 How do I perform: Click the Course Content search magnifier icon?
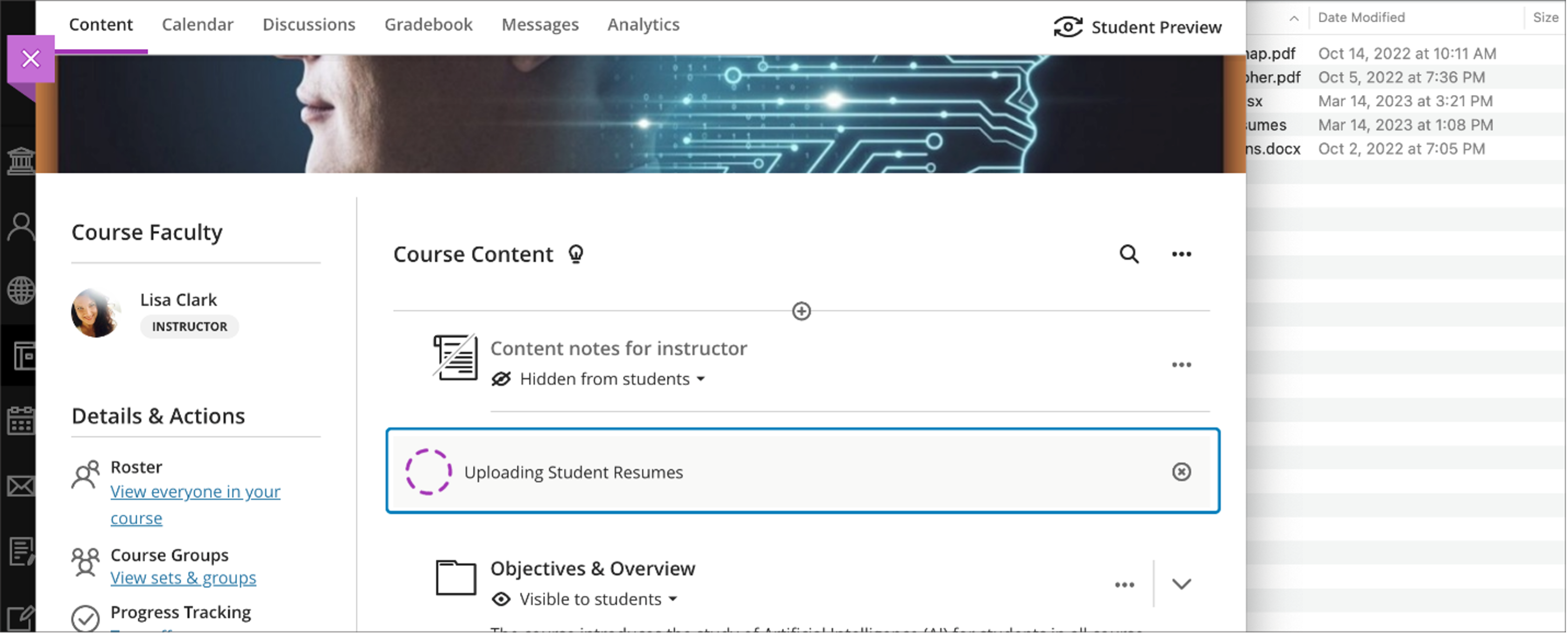[1128, 254]
